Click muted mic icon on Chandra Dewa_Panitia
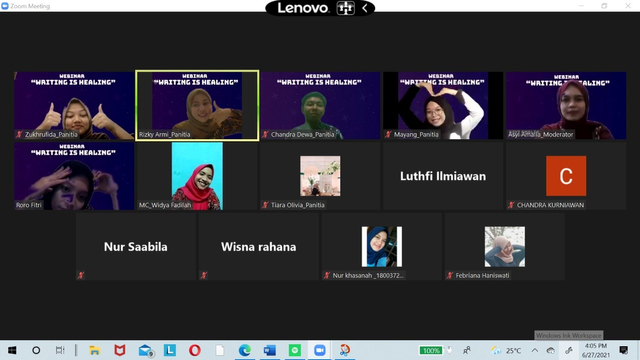Image resolution: width=640 pixels, height=360 pixels. (x=265, y=134)
